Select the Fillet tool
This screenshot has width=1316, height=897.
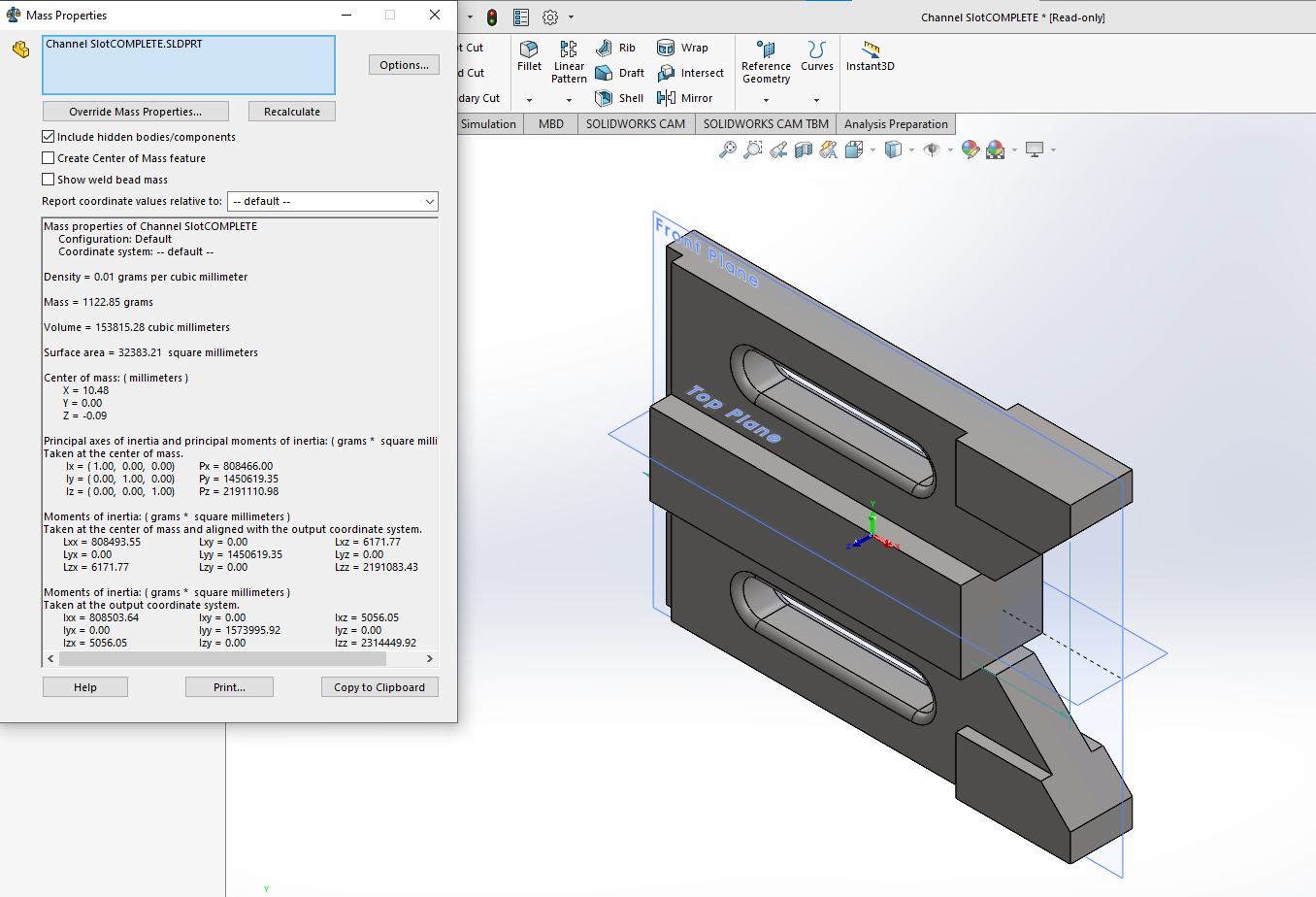529,56
